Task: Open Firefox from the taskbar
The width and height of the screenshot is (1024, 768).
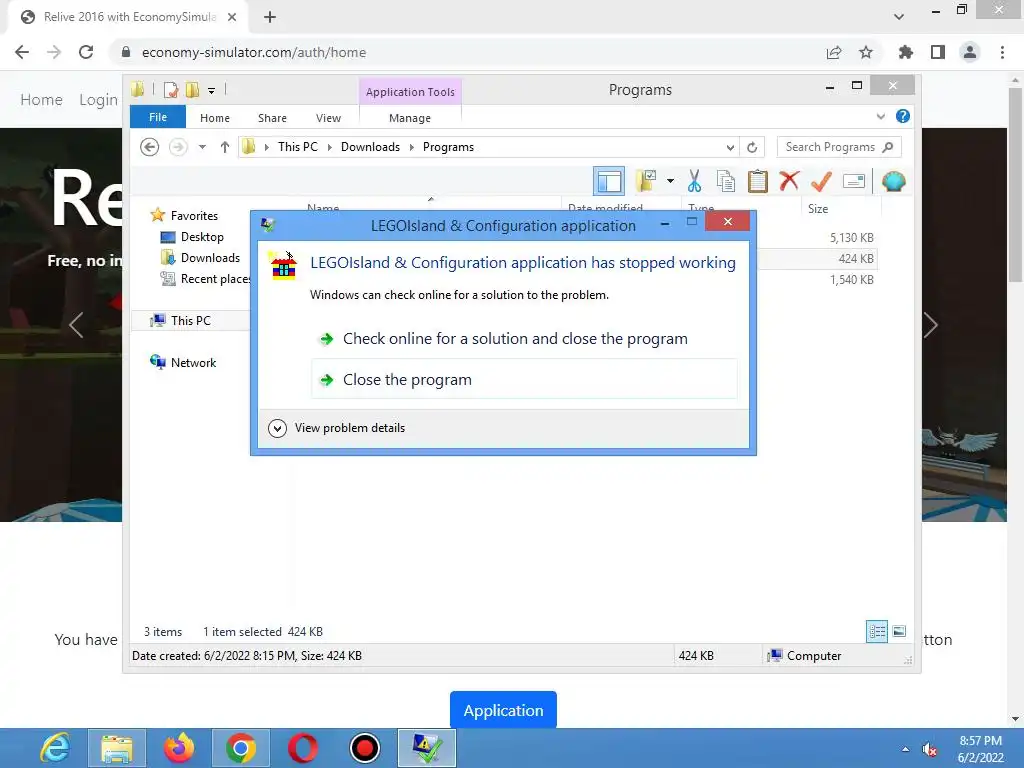Action: point(179,748)
